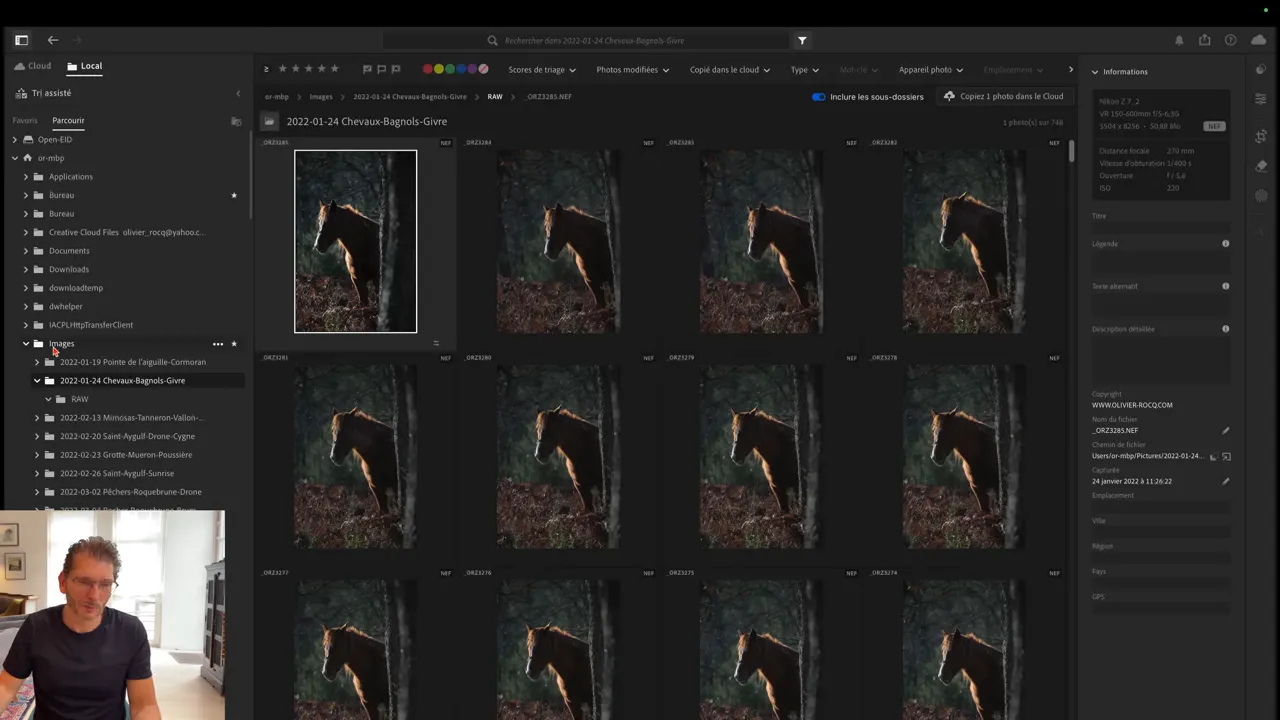Toggle the left sidebar panel icon

point(21,40)
